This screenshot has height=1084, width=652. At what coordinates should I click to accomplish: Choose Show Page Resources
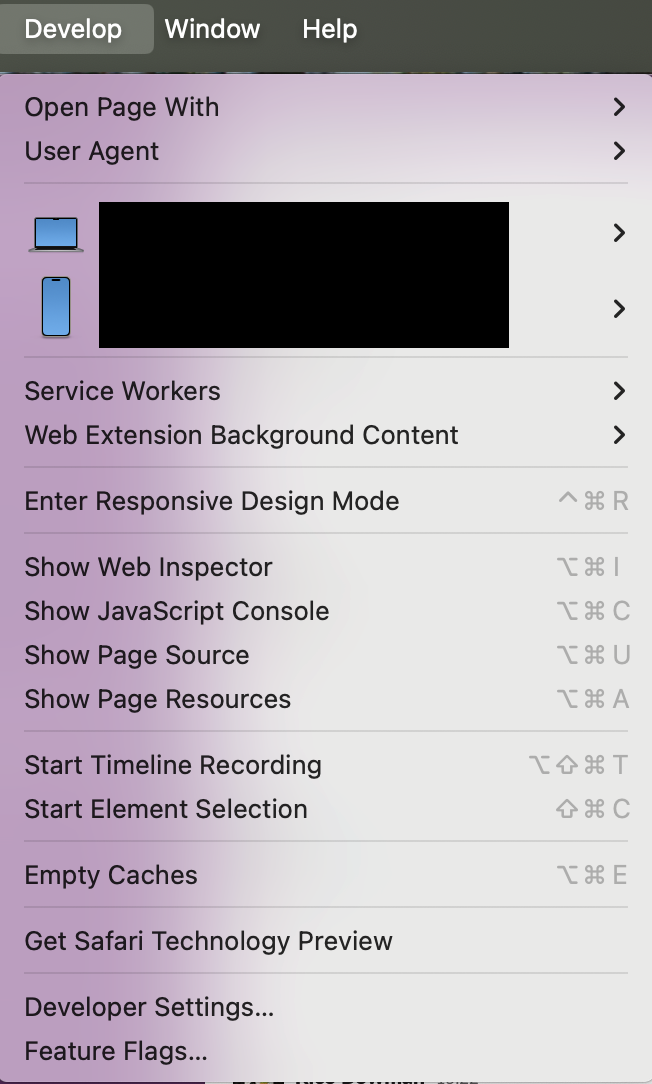click(x=158, y=699)
